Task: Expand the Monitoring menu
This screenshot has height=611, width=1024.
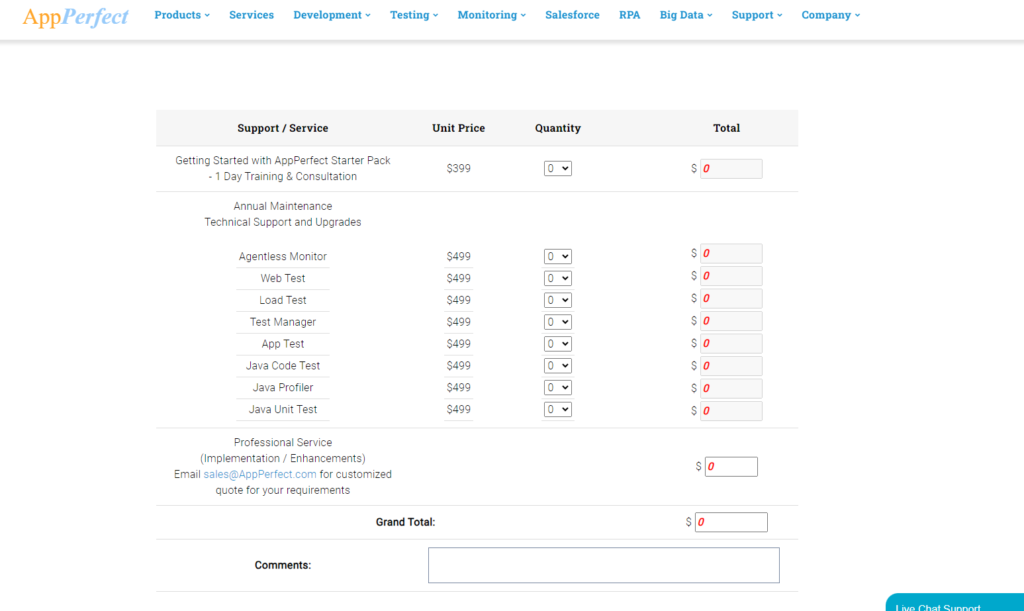Action: pyautogui.click(x=492, y=15)
